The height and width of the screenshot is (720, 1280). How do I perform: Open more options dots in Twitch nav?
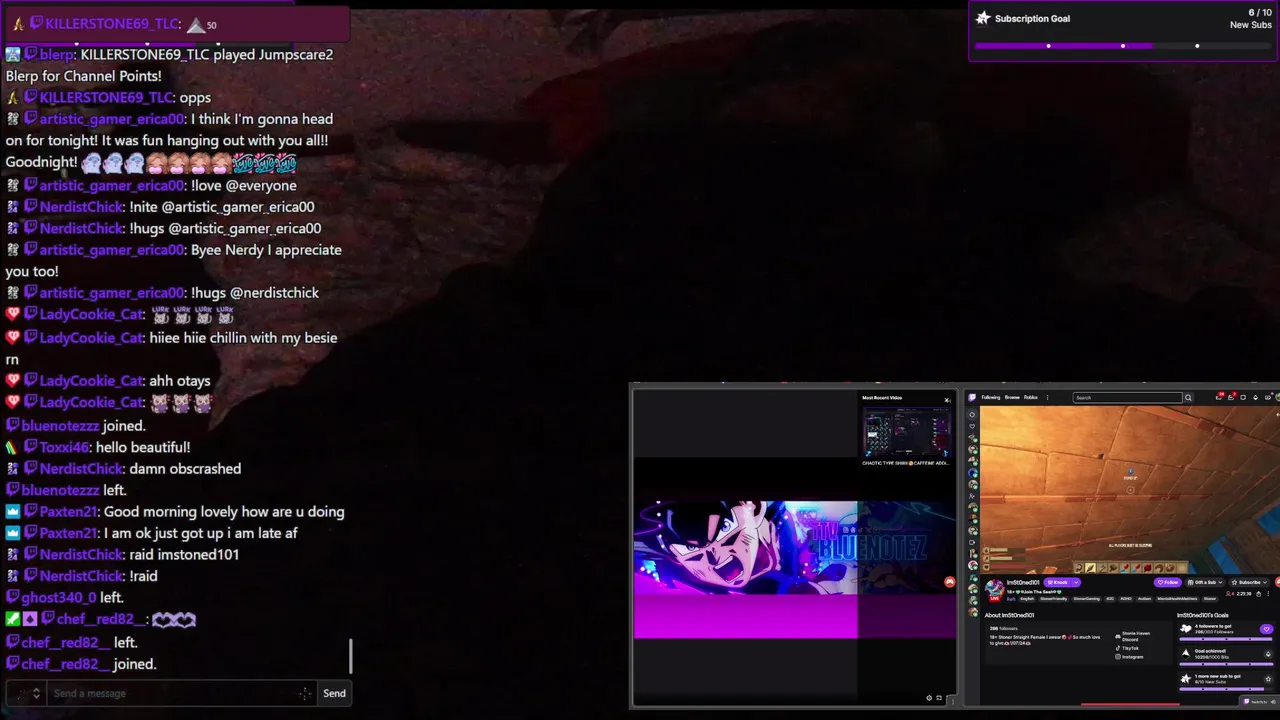[x=1047, y=397]
